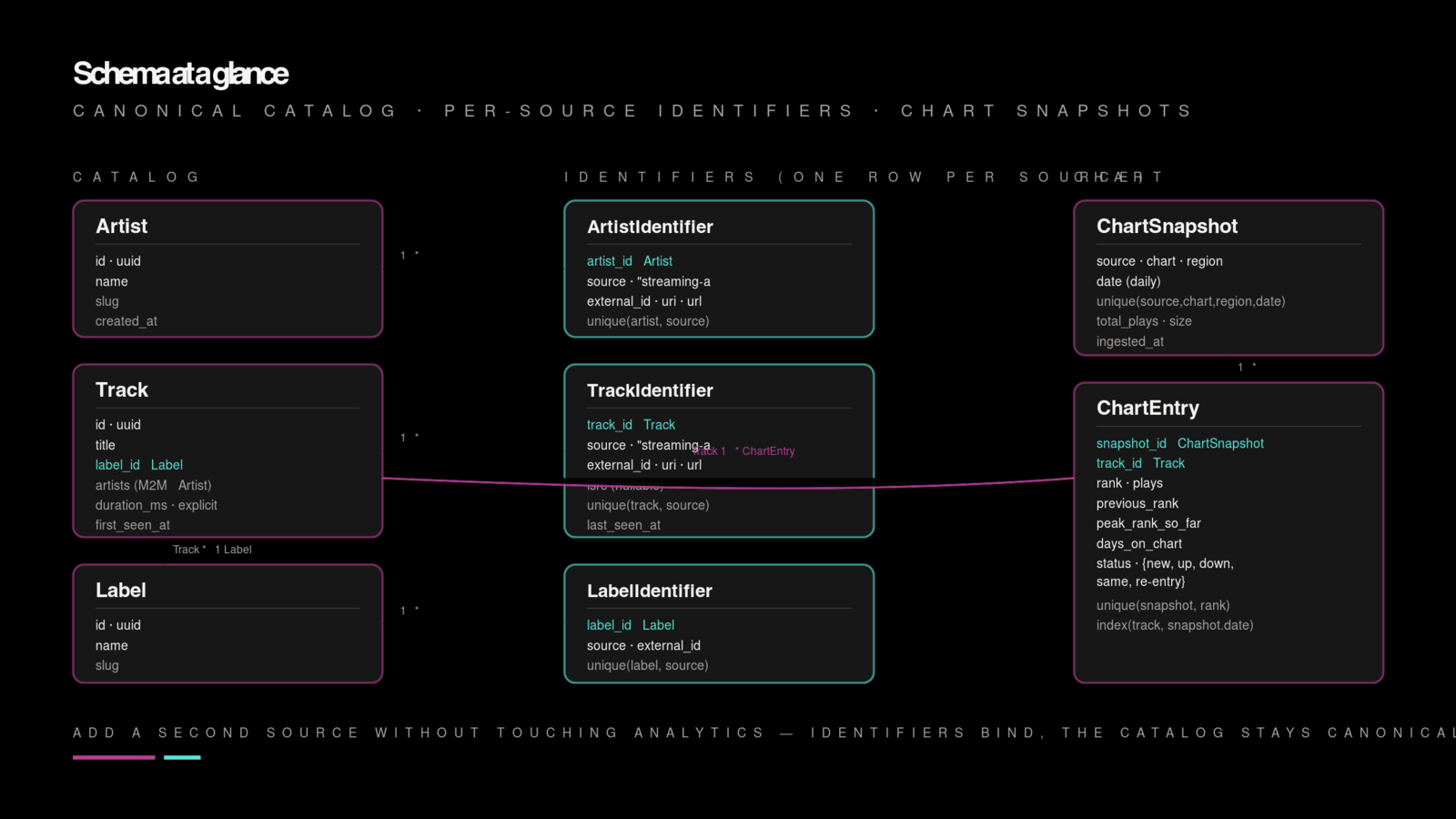The image size is (1456, 819).
Task: Click 'peak_rank_so_far' in ChartEntry card
Action: [1148, 523]
